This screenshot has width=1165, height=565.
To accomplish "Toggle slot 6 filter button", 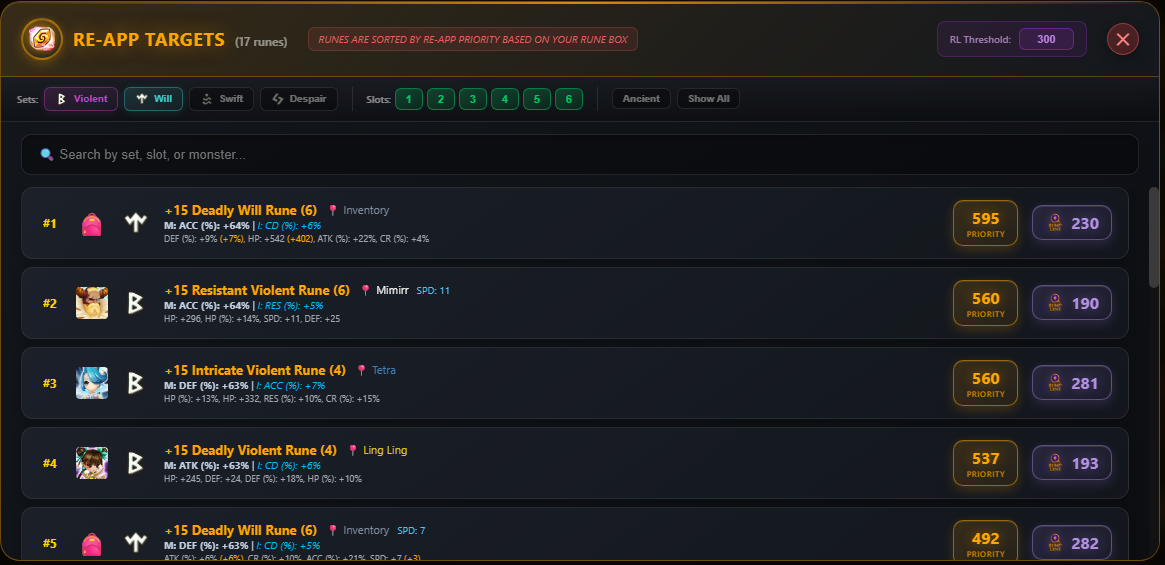I will 568,99.
